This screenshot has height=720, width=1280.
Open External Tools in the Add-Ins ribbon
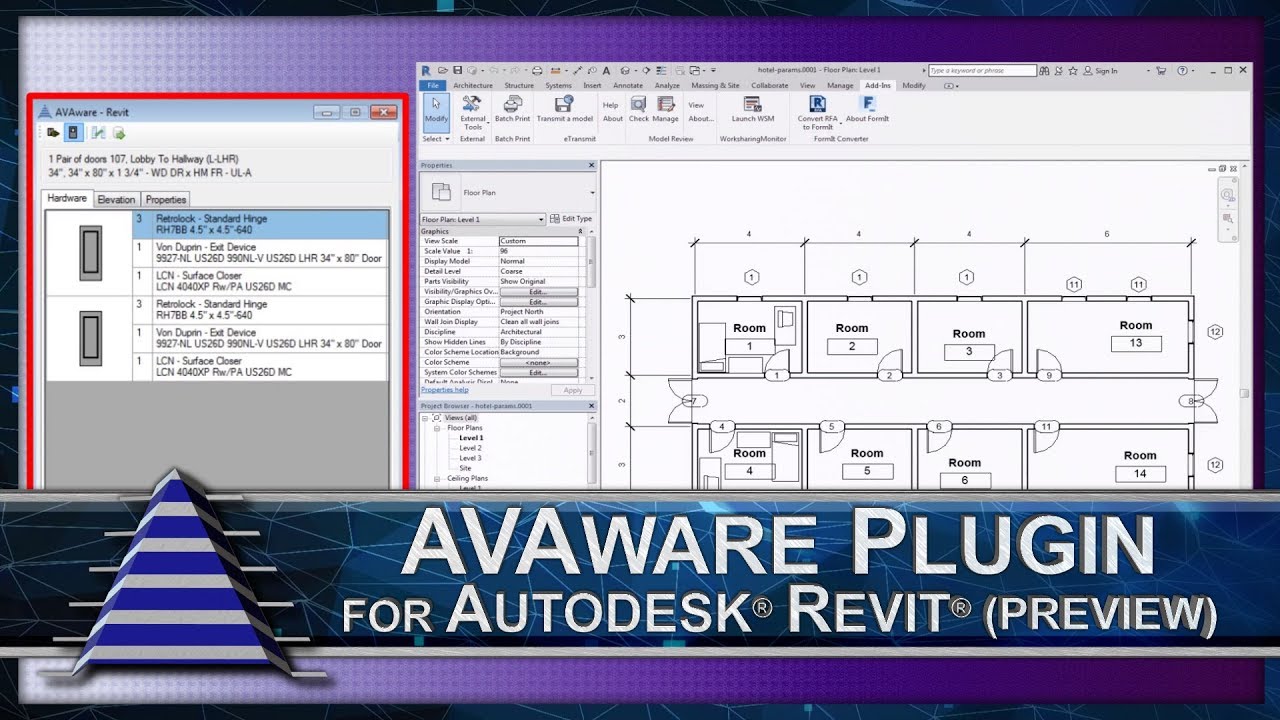click(x=473, y=112)
